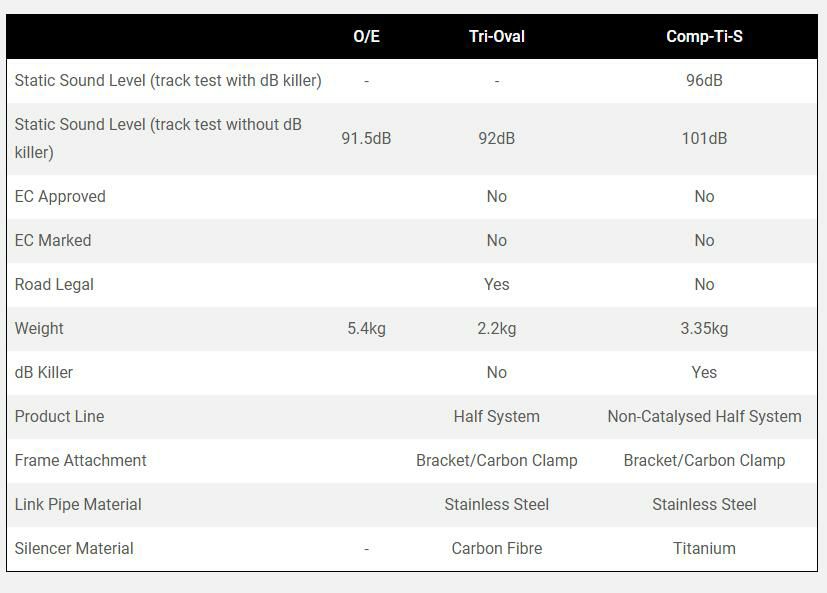Select the EC Approved row label
The image size is (827, 593).
(x=60, y=197)
